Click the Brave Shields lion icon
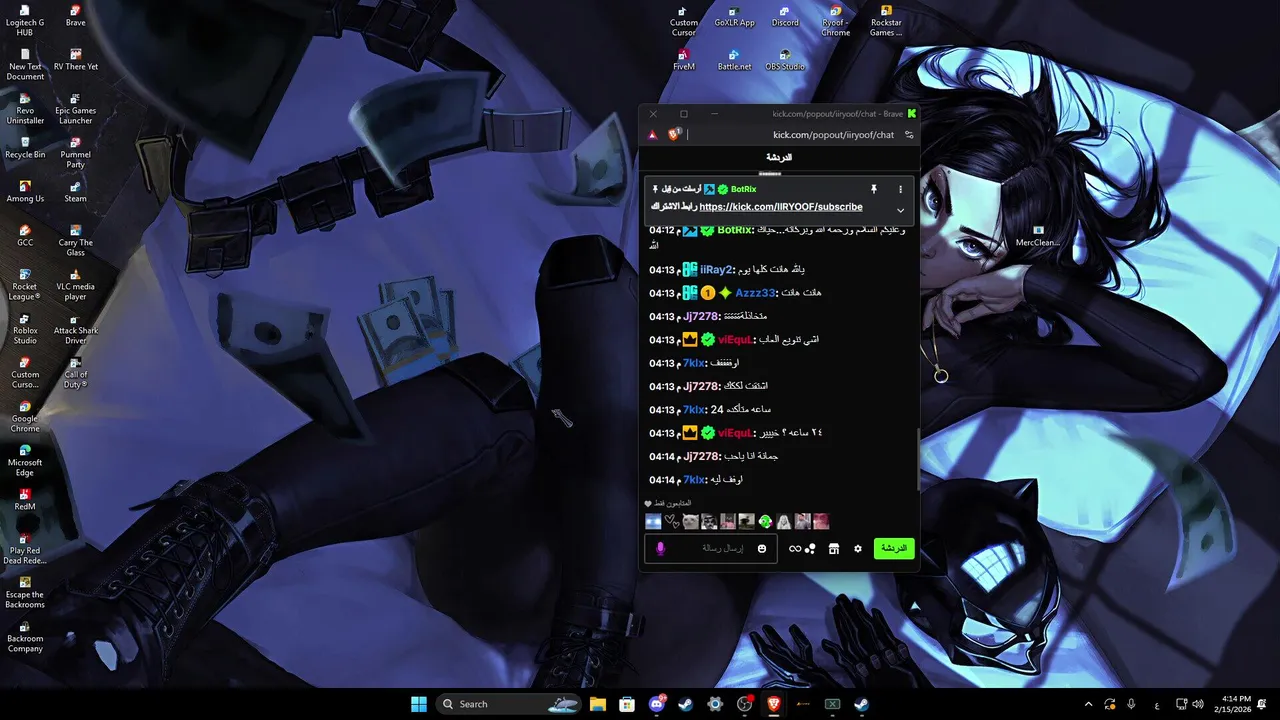1280x720 pixels. tap(674, 134)
